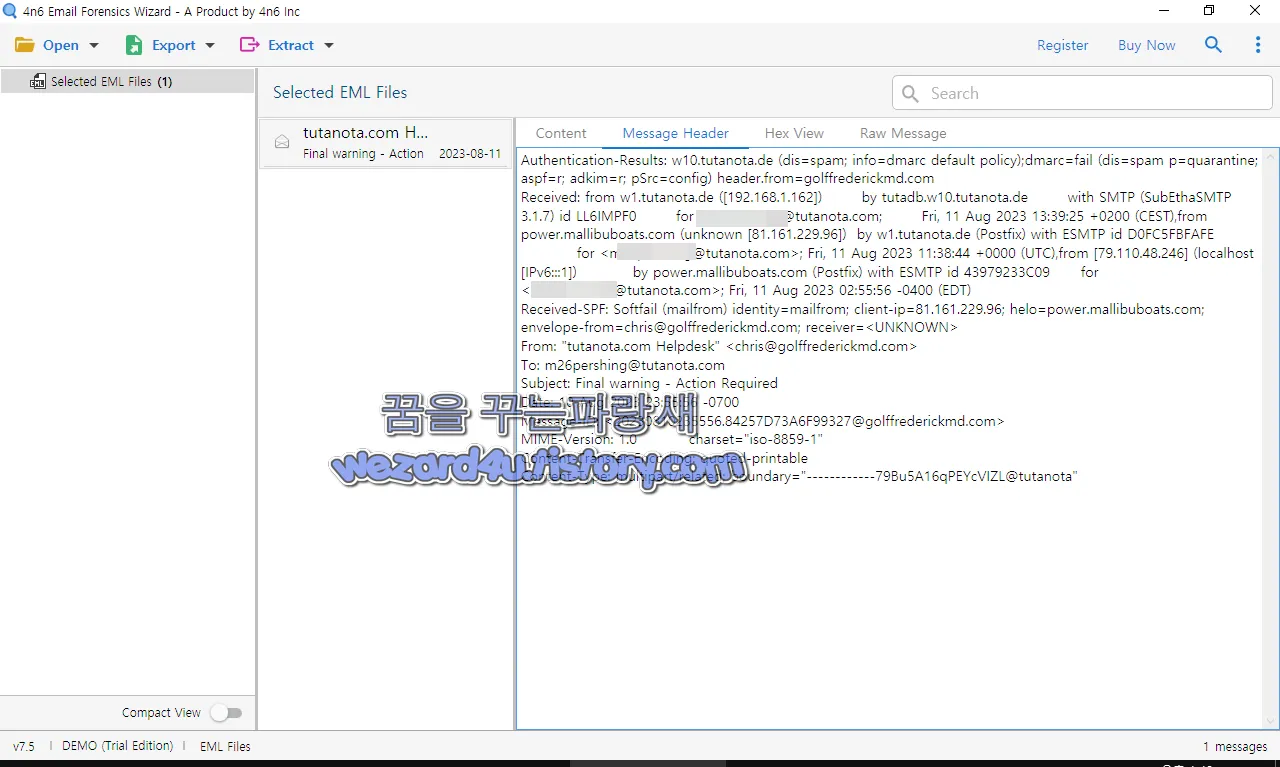Focus the Search input field
The height and width of the screenshot is (767, 1280).
point(1082,93)
